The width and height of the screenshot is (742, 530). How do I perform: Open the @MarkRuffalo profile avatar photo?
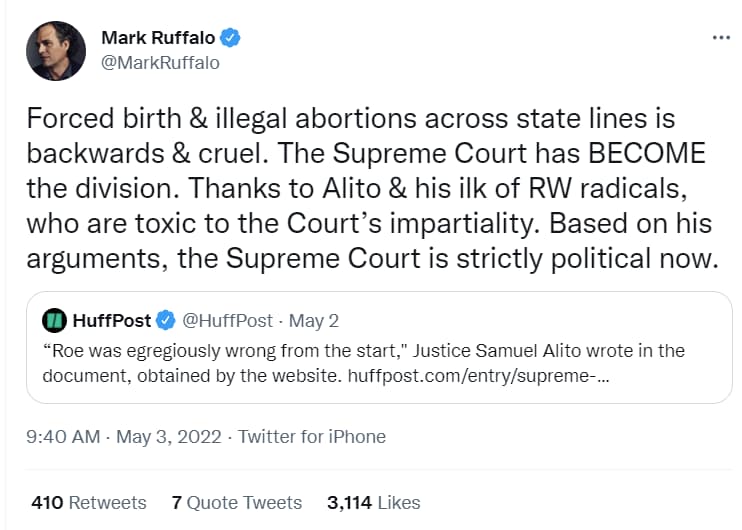click(x=56, y=51)
